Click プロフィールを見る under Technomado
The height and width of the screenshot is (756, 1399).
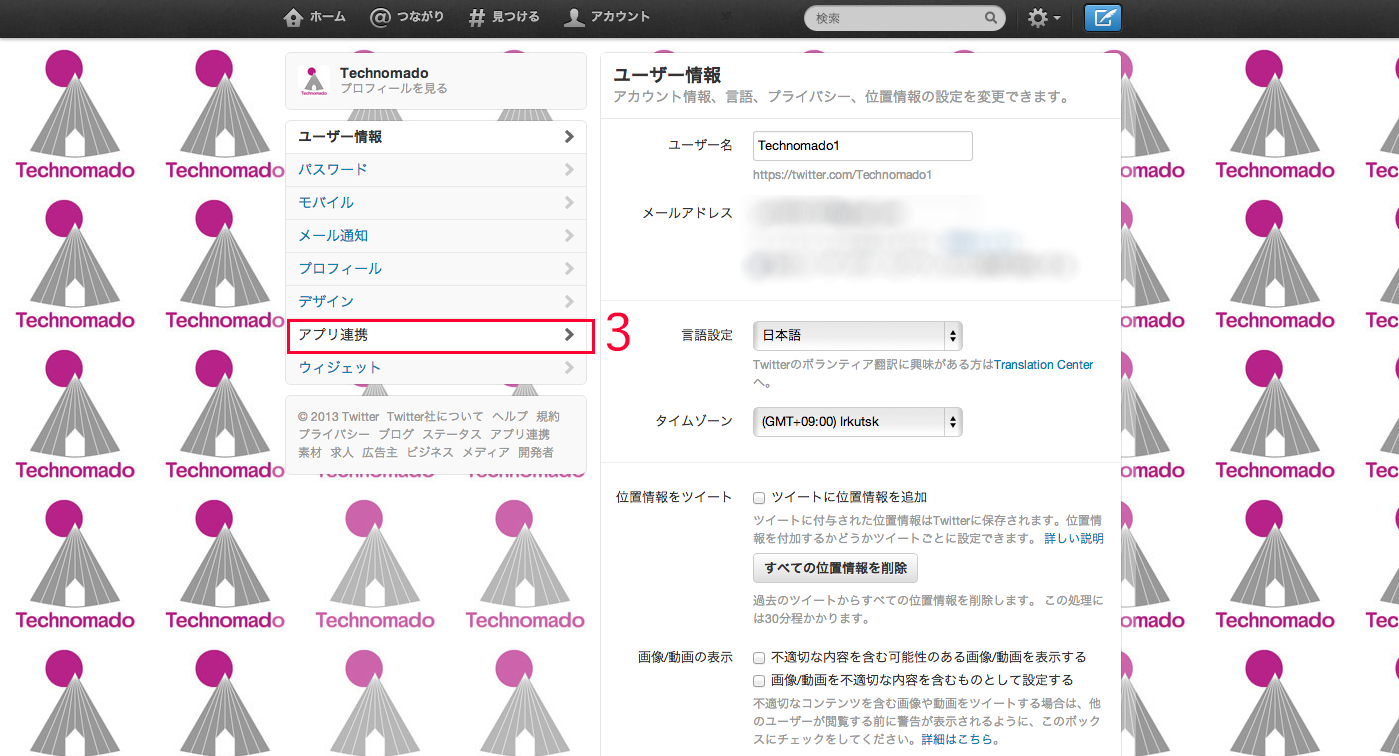(394, 89)
